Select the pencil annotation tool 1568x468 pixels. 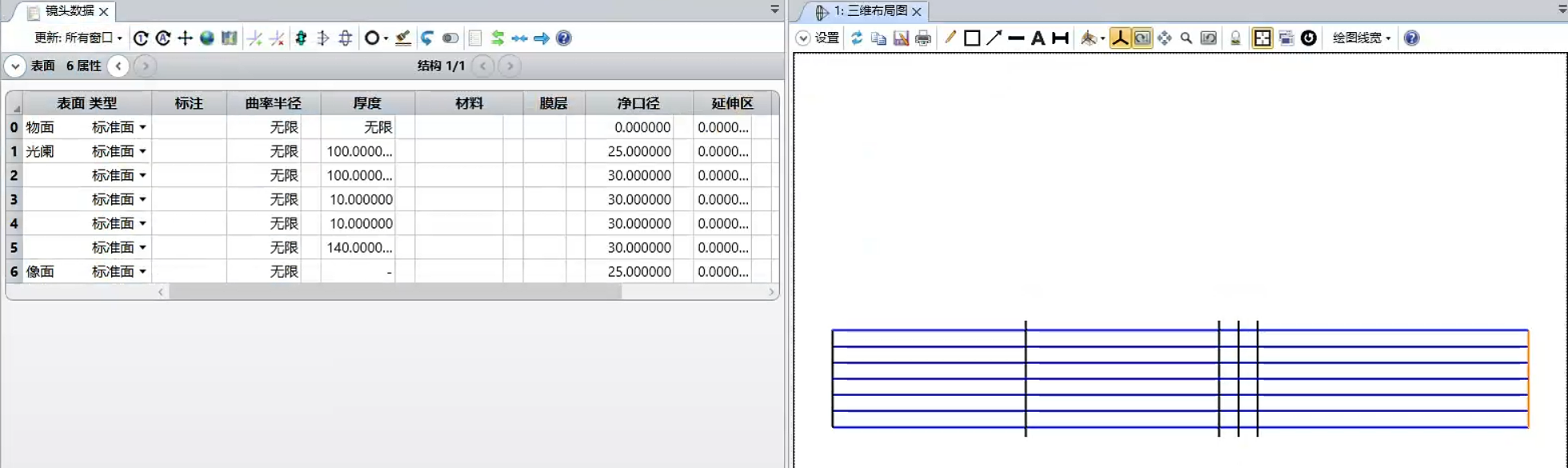point(950,38)
